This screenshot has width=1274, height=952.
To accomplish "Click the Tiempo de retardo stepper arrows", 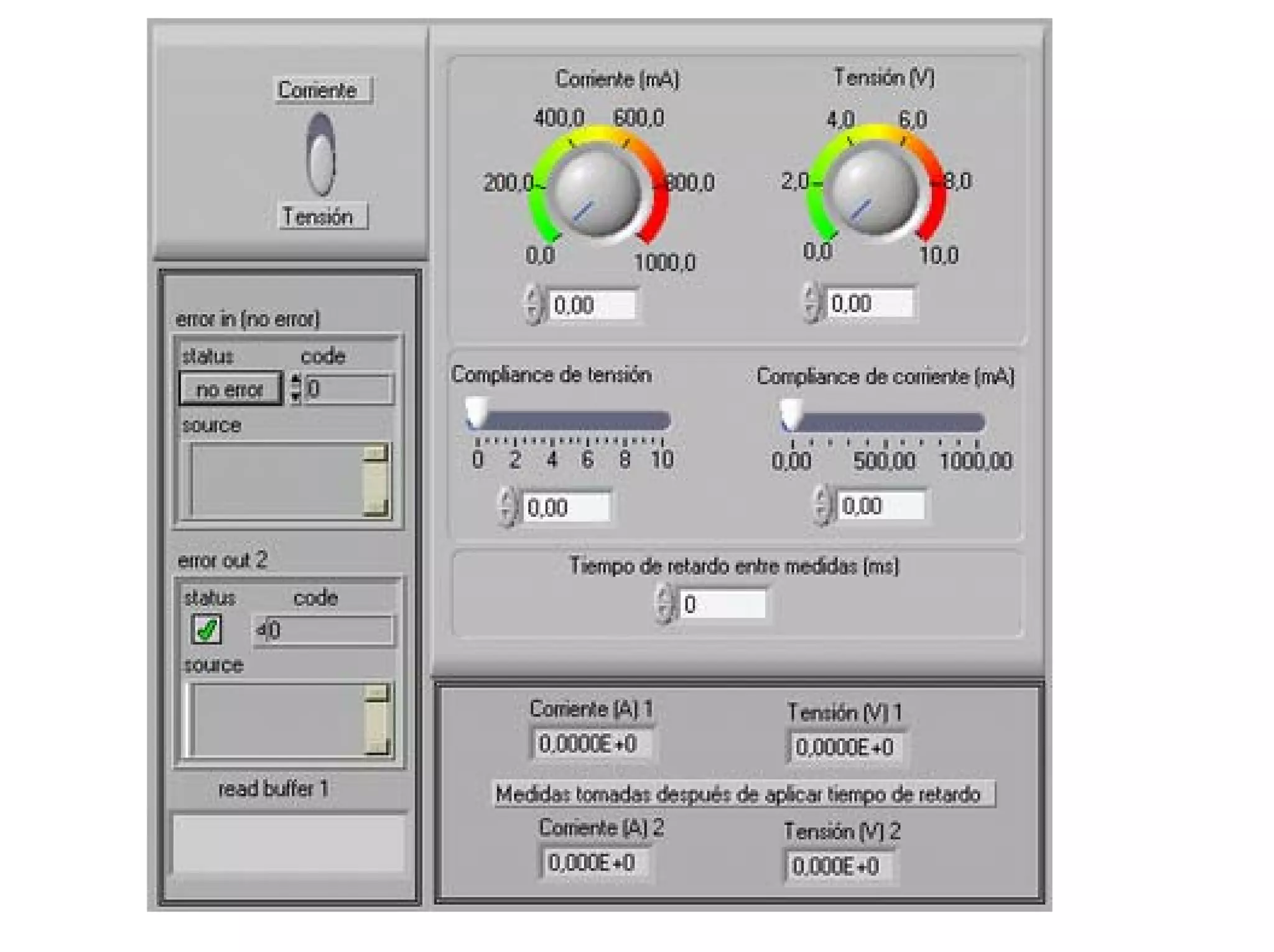I will pyautogui.click(x=664, y=604).
